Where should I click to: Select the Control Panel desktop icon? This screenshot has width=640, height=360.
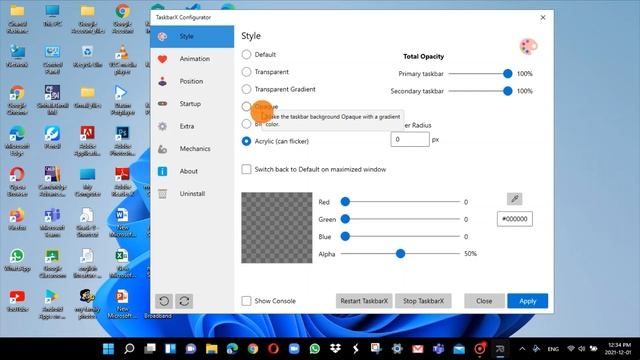tap(53, 60)
